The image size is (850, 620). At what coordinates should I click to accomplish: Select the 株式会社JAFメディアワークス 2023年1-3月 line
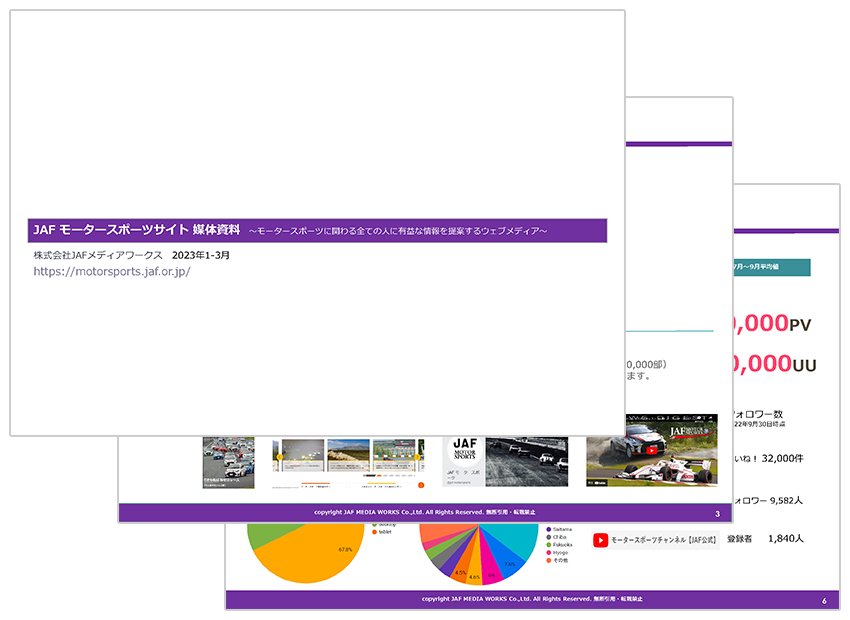click(131, 255)
